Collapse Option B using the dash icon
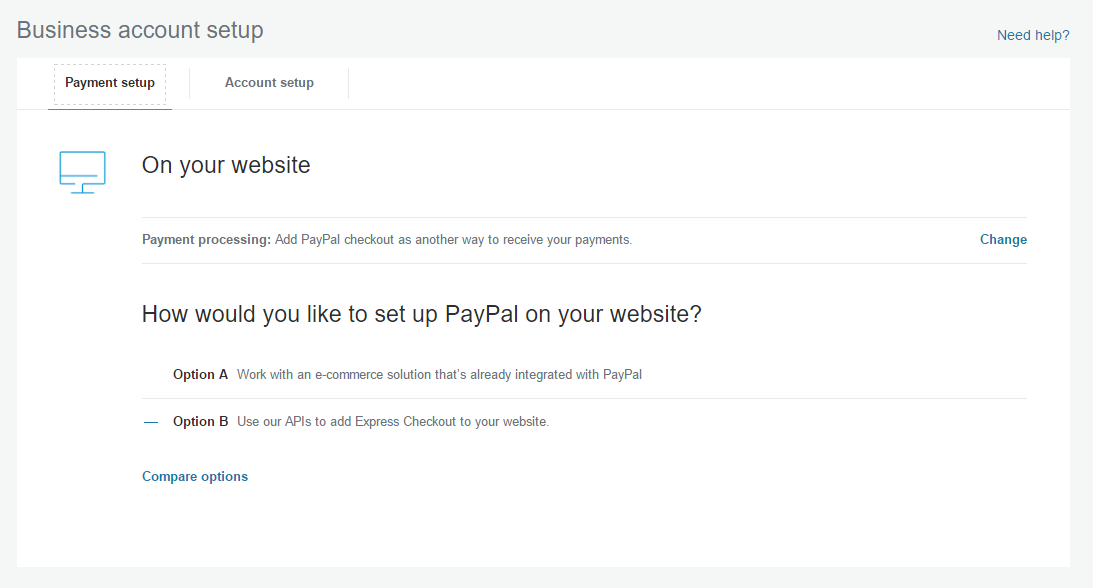The image size is (1093, 588). [151, 422]
